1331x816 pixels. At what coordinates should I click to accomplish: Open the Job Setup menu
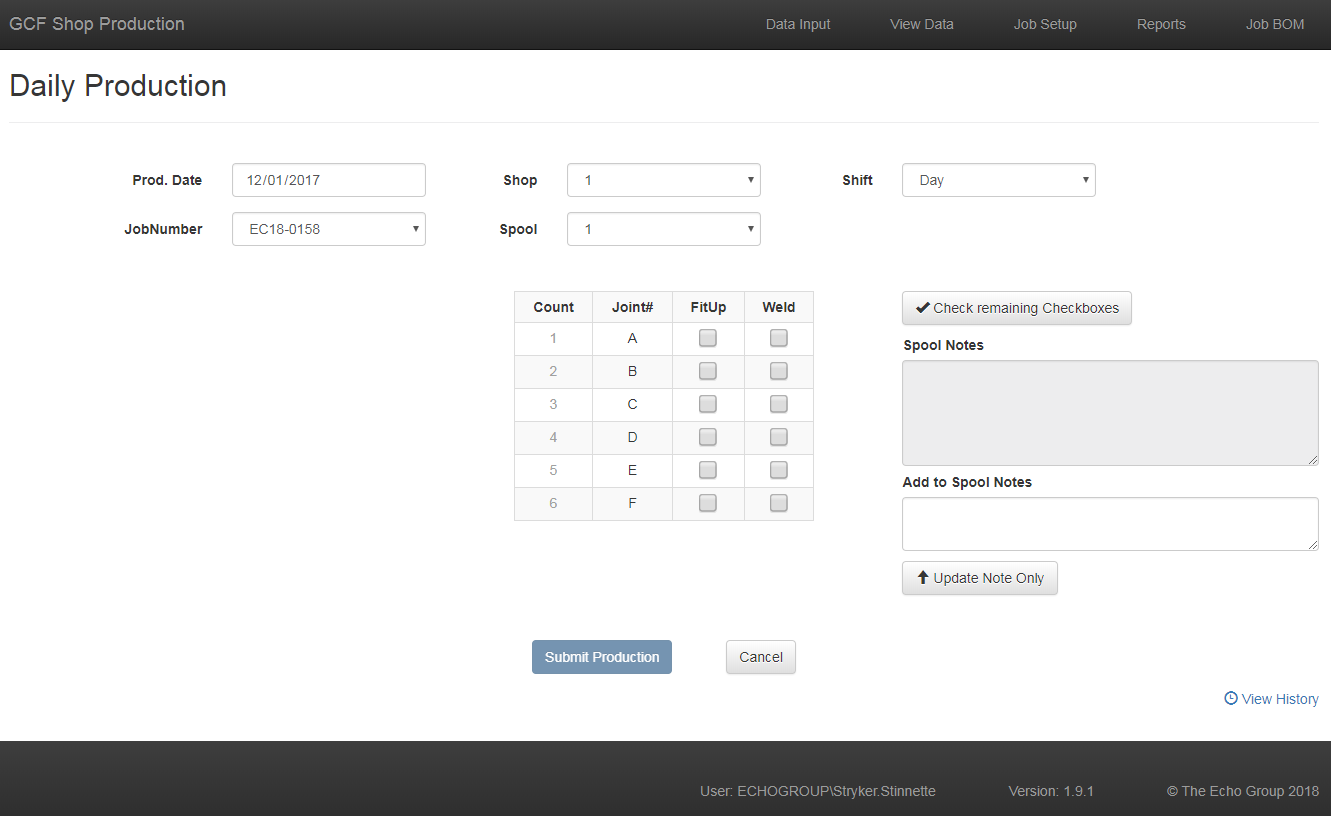pos(1045,24)
